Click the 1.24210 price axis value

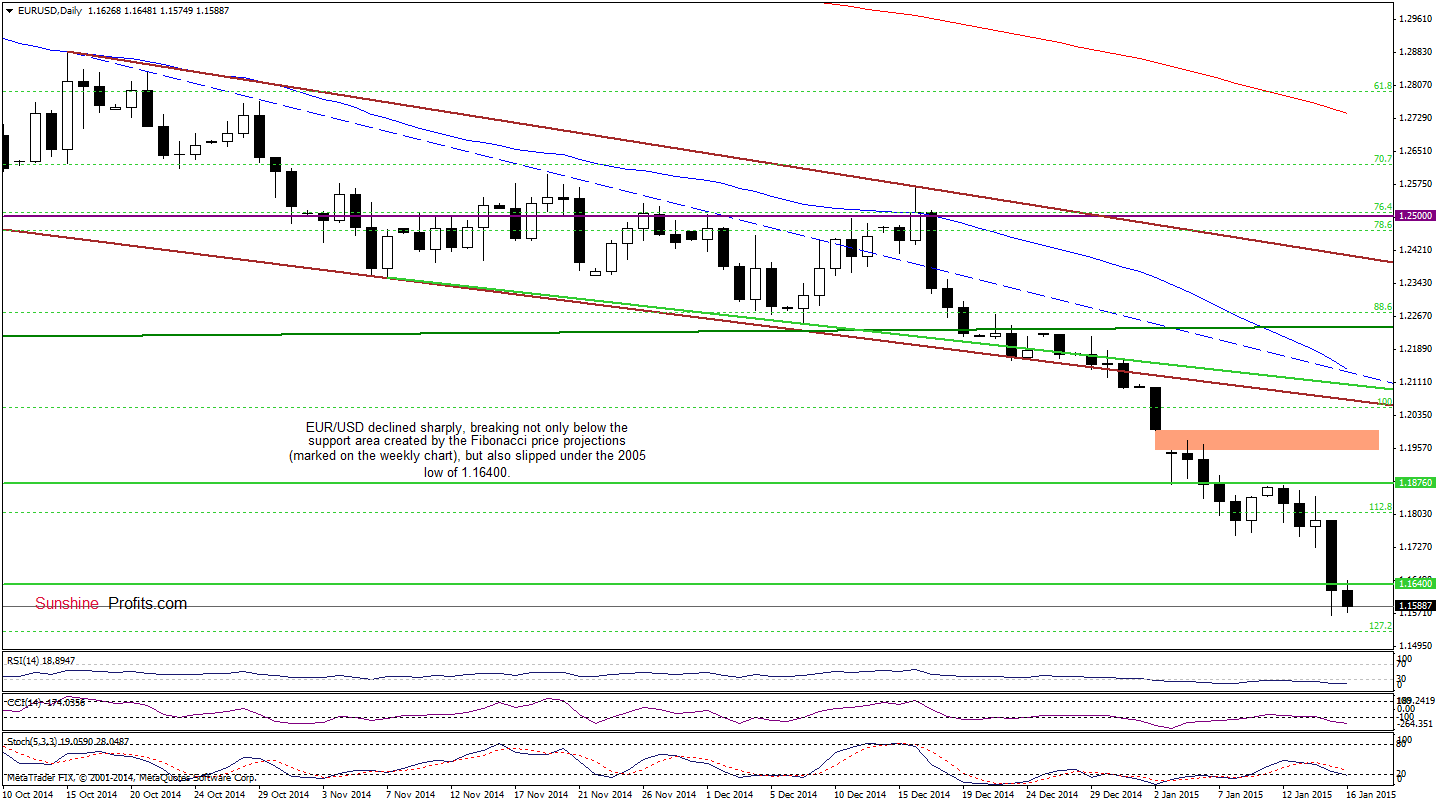tap(1418, 249)
